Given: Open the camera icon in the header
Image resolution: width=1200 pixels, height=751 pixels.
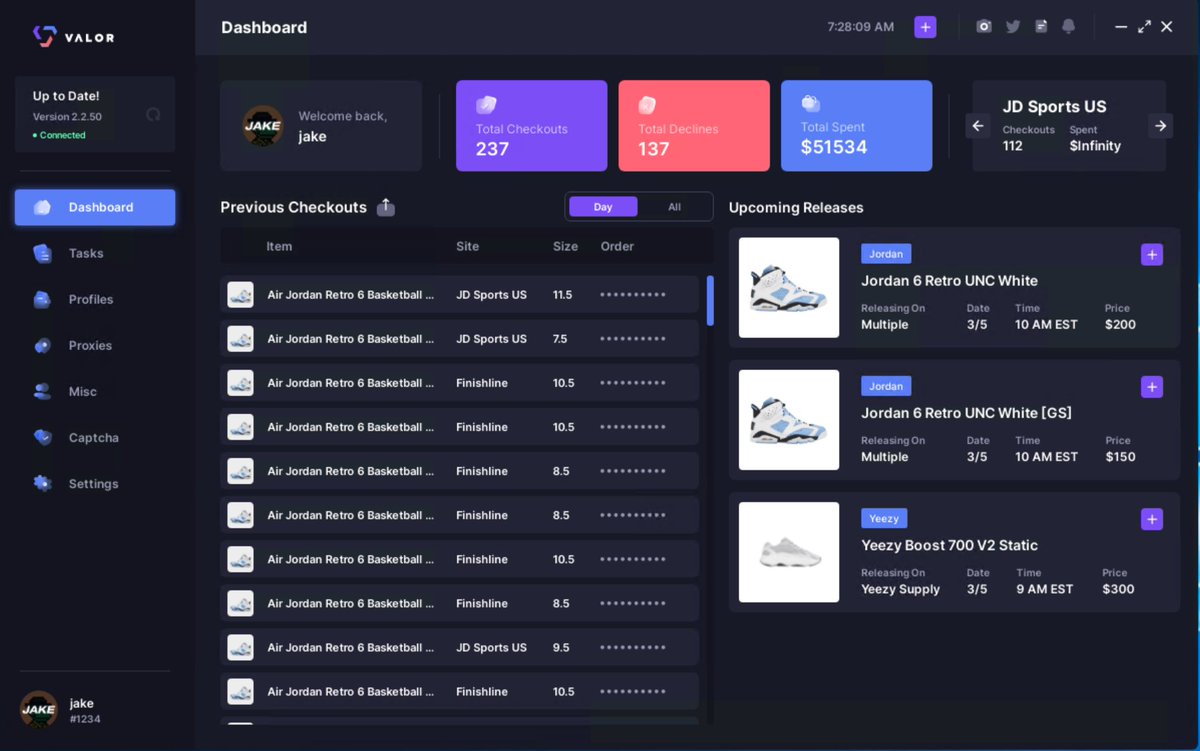Looking at the screenshot, I should click(984, 27).
